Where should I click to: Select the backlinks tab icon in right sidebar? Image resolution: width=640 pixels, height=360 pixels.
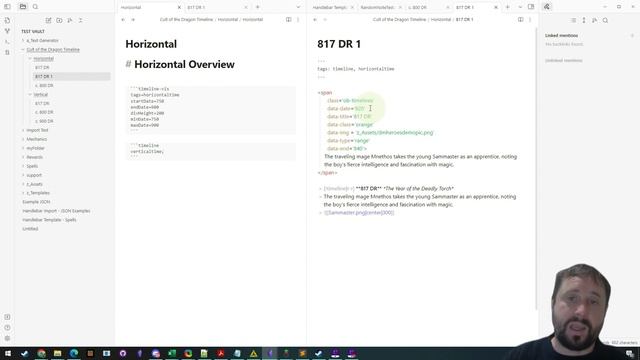[547, 7]
